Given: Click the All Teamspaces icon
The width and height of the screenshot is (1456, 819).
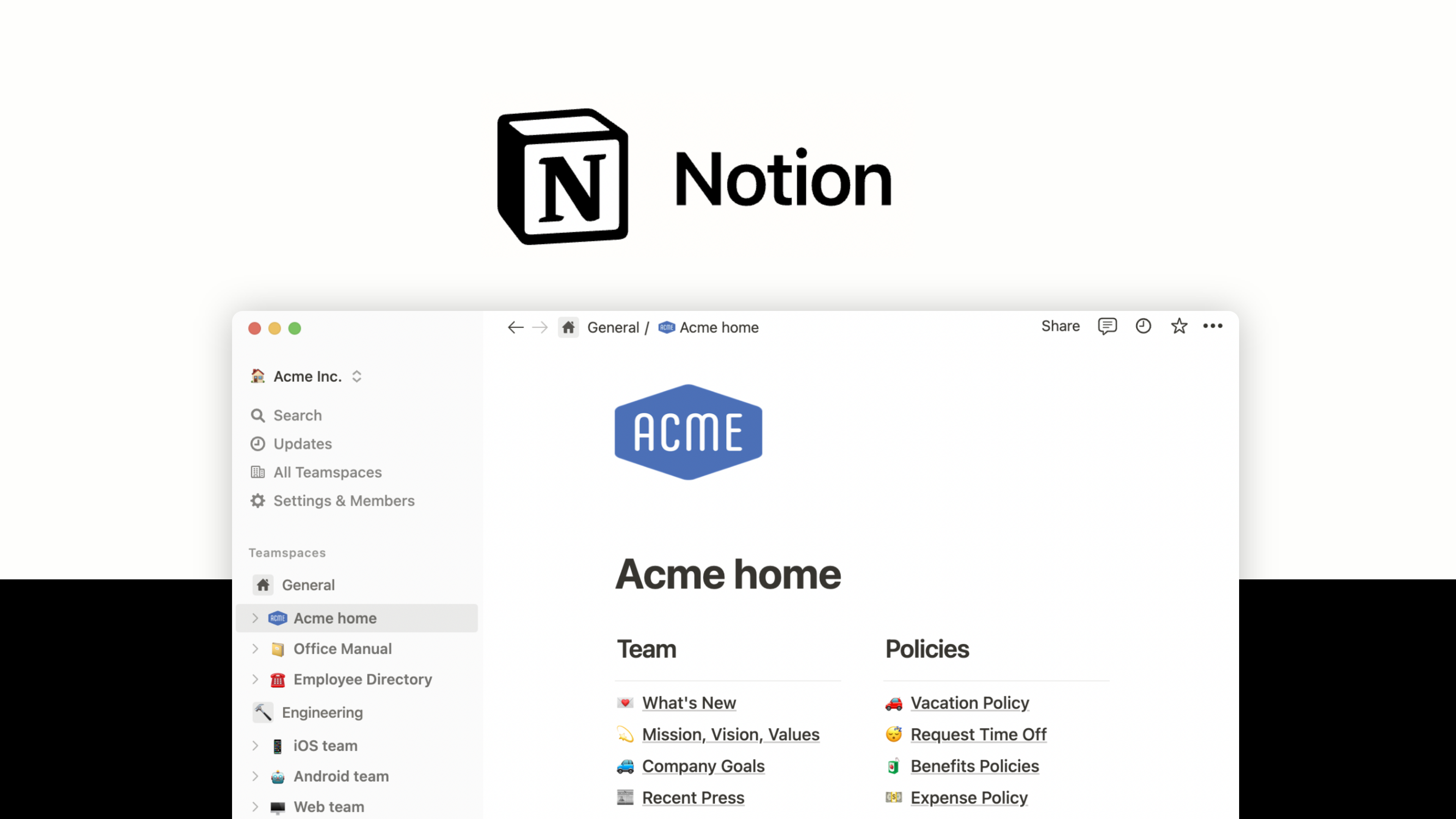Looking at the screenshot, I should [258, 472].
